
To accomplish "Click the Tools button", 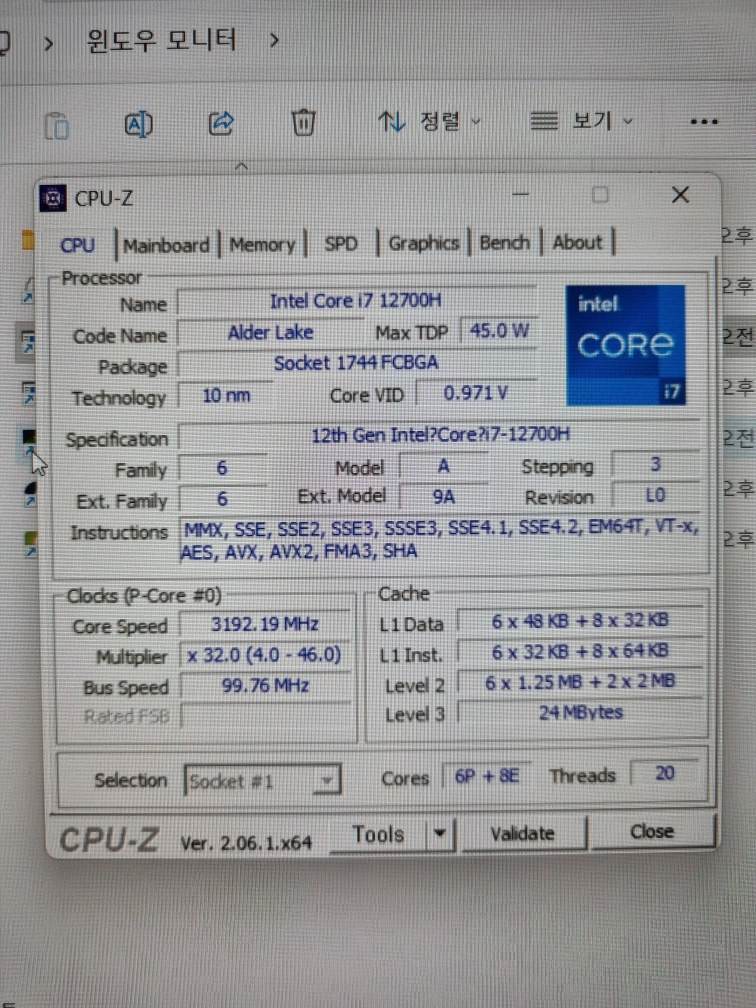I will [x=377, y=834].
